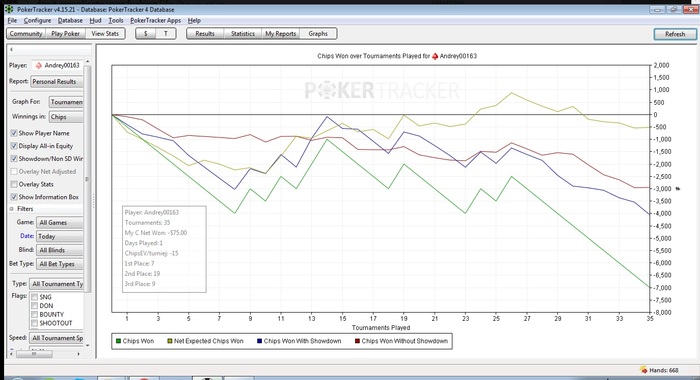Select the tournament T button

tap(166, 33)
